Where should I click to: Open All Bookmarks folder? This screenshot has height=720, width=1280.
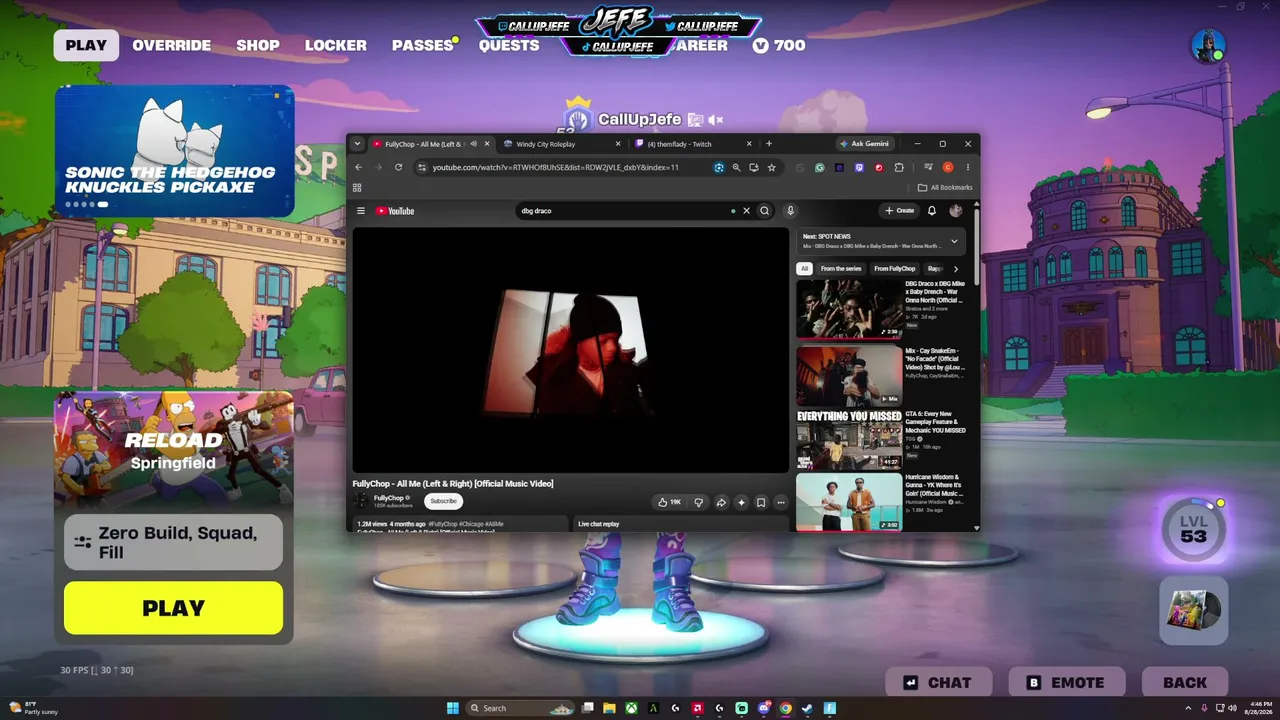point(945,187)
